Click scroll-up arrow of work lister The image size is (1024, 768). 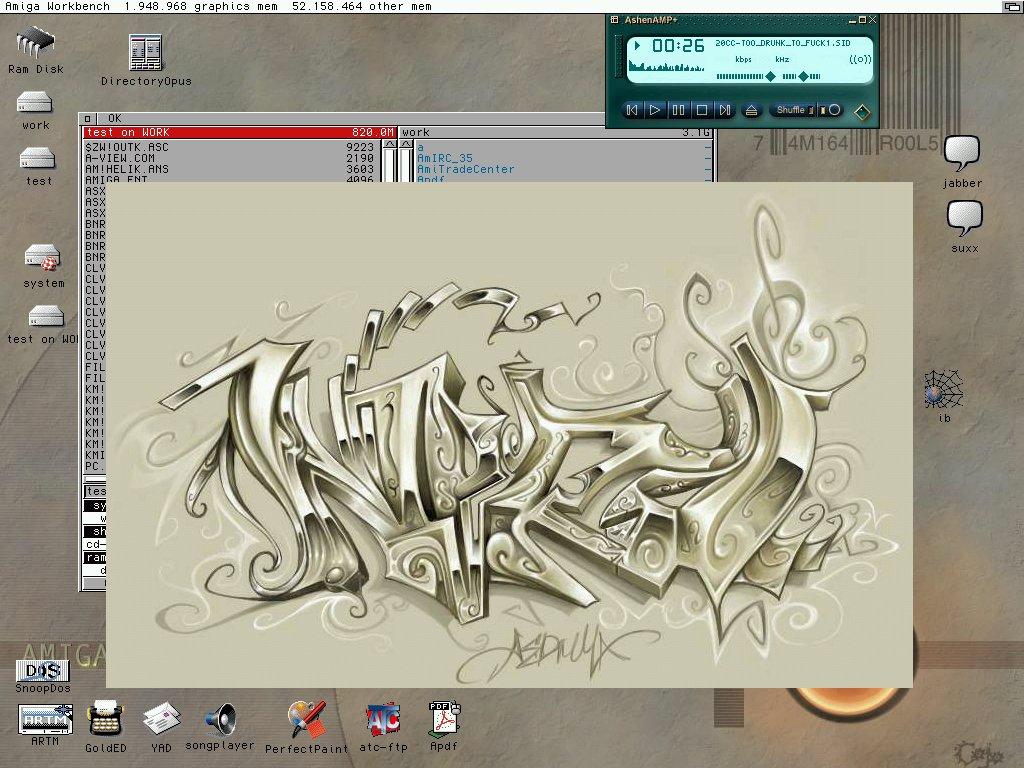(x=407, y=144)
